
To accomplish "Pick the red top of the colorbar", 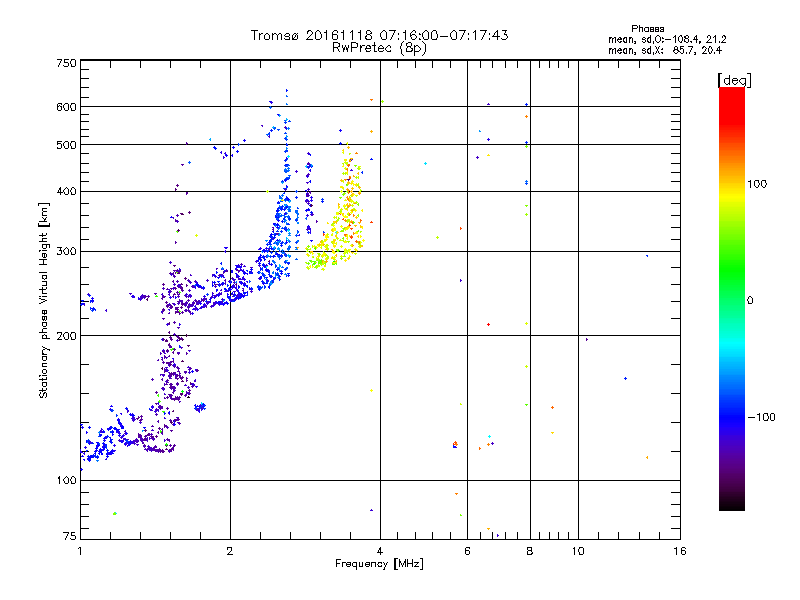I will click(x=731, y=93).
